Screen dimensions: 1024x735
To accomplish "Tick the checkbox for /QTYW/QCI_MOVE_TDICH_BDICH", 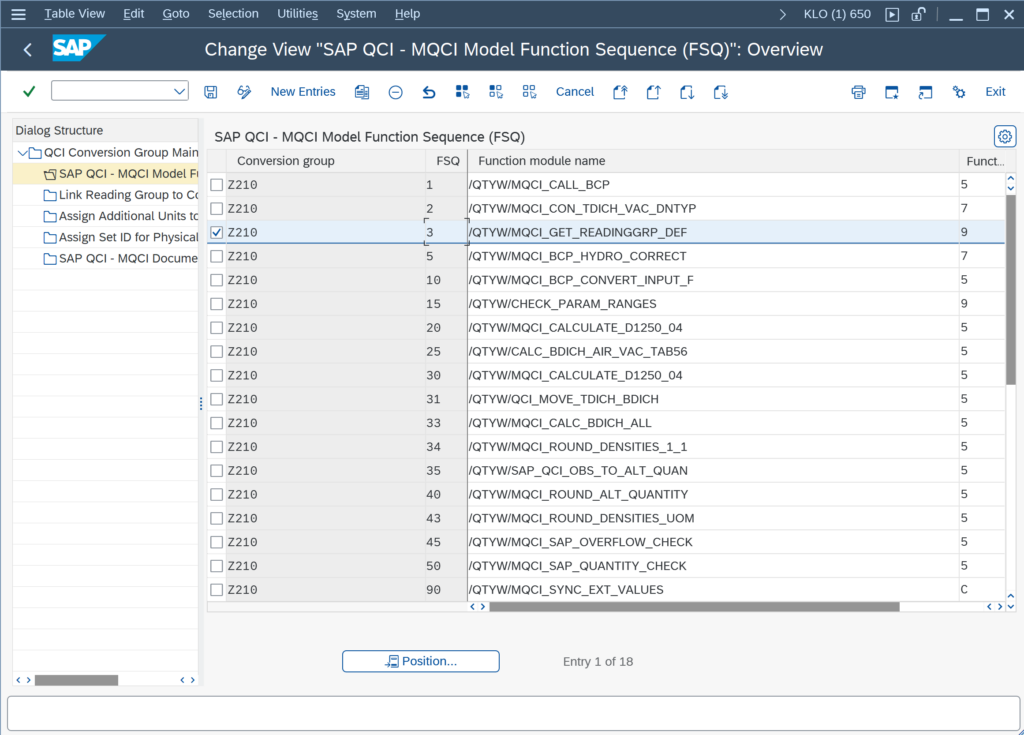I will [x=217, y=399].
